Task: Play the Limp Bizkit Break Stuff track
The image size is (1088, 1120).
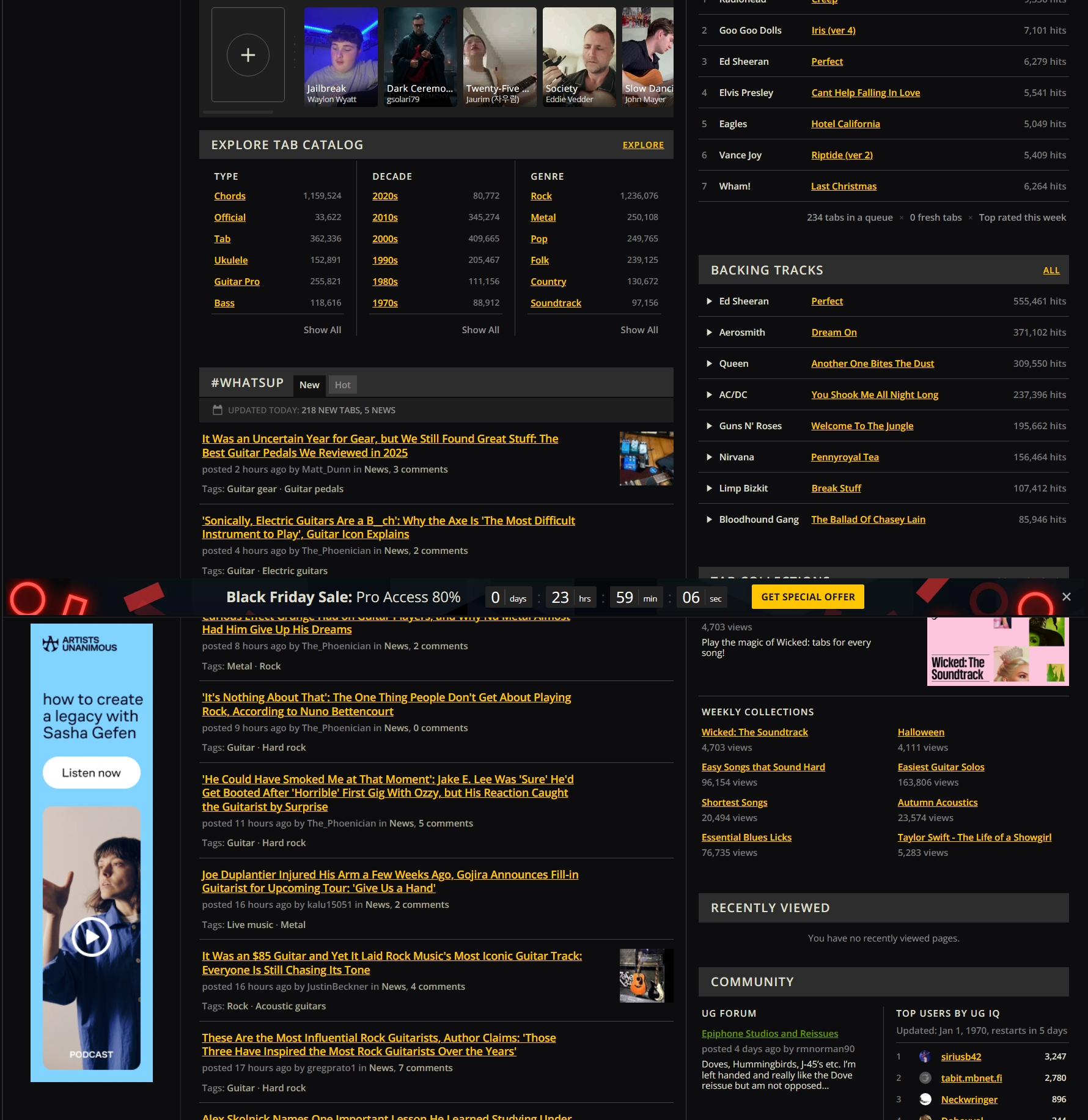Action: pyautogui.click(x=709, y=488)
